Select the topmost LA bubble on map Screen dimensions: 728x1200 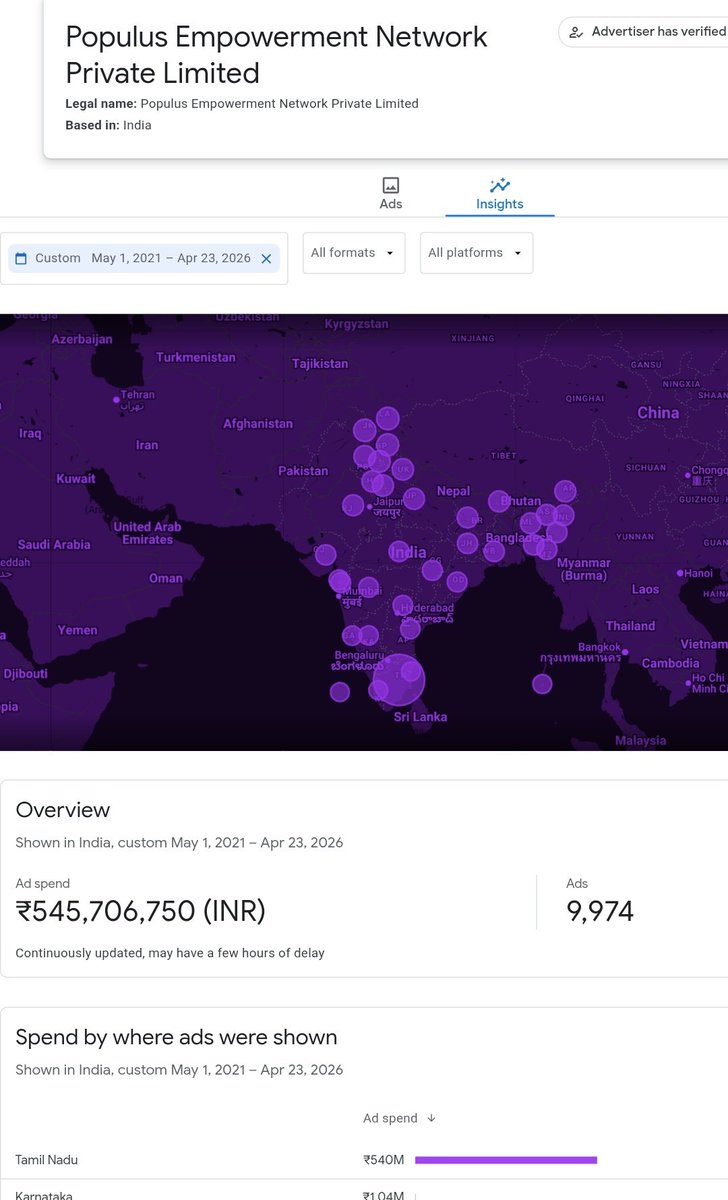pos(387,418)
